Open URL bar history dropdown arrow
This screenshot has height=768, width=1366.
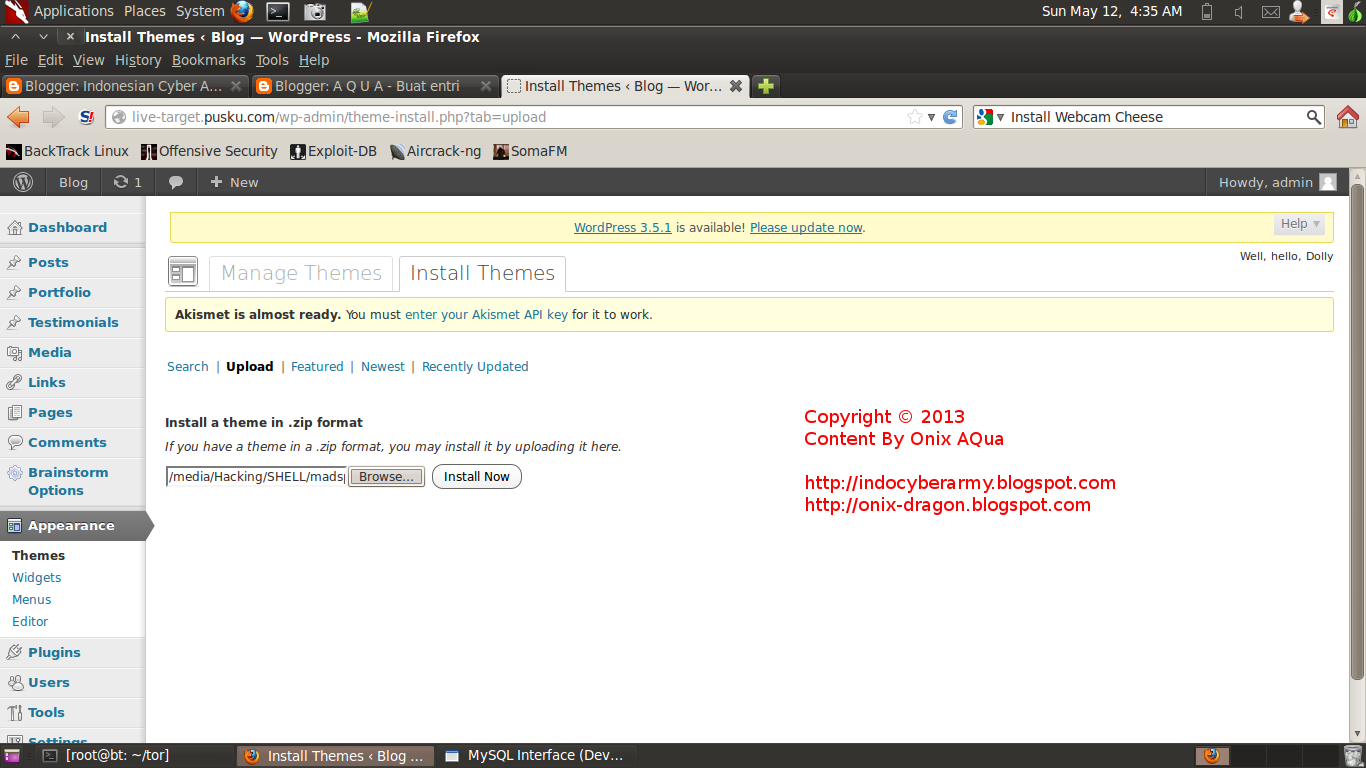click(x=931, y=117)
